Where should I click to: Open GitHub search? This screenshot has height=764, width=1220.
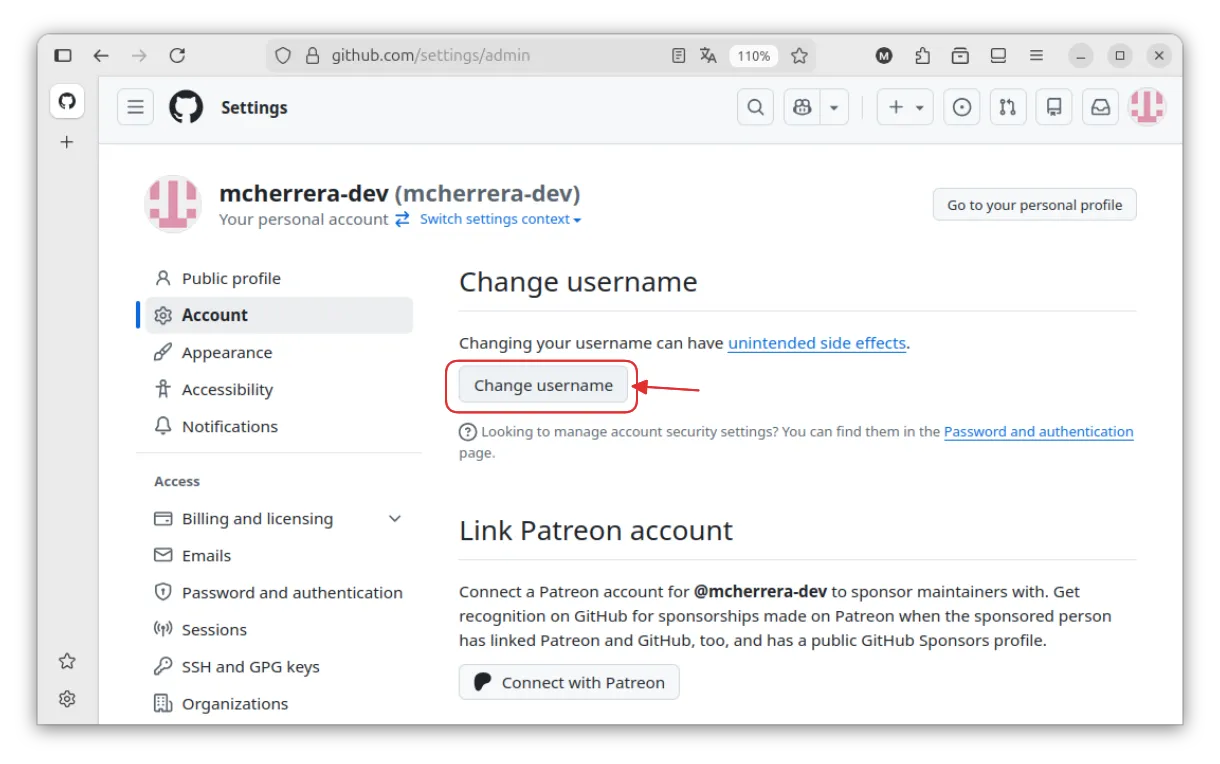click(755, 107)
